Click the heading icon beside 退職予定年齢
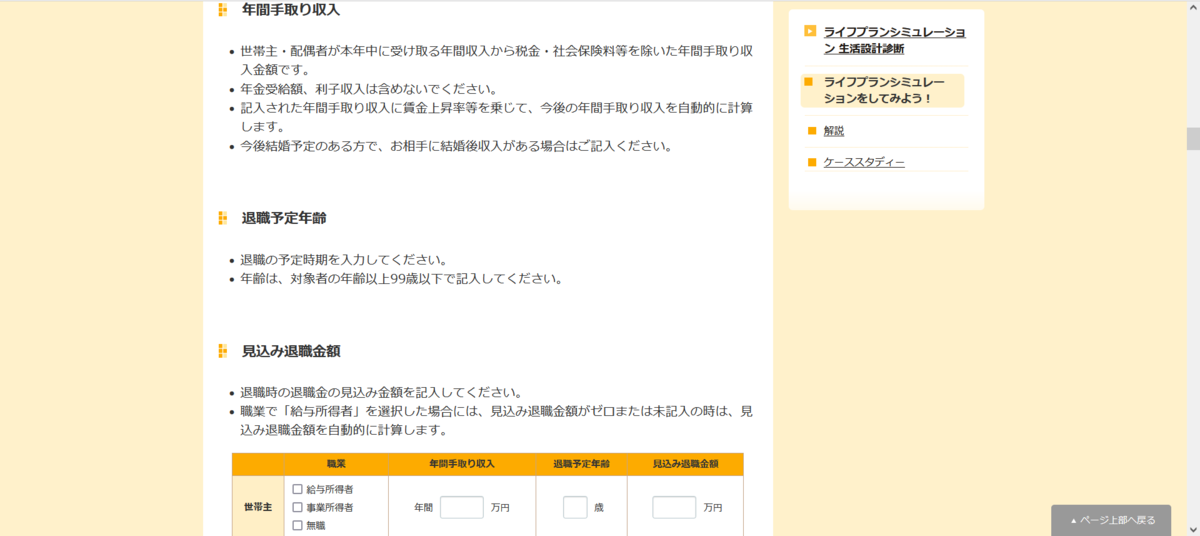1200x536 pixels. point(223,218)
